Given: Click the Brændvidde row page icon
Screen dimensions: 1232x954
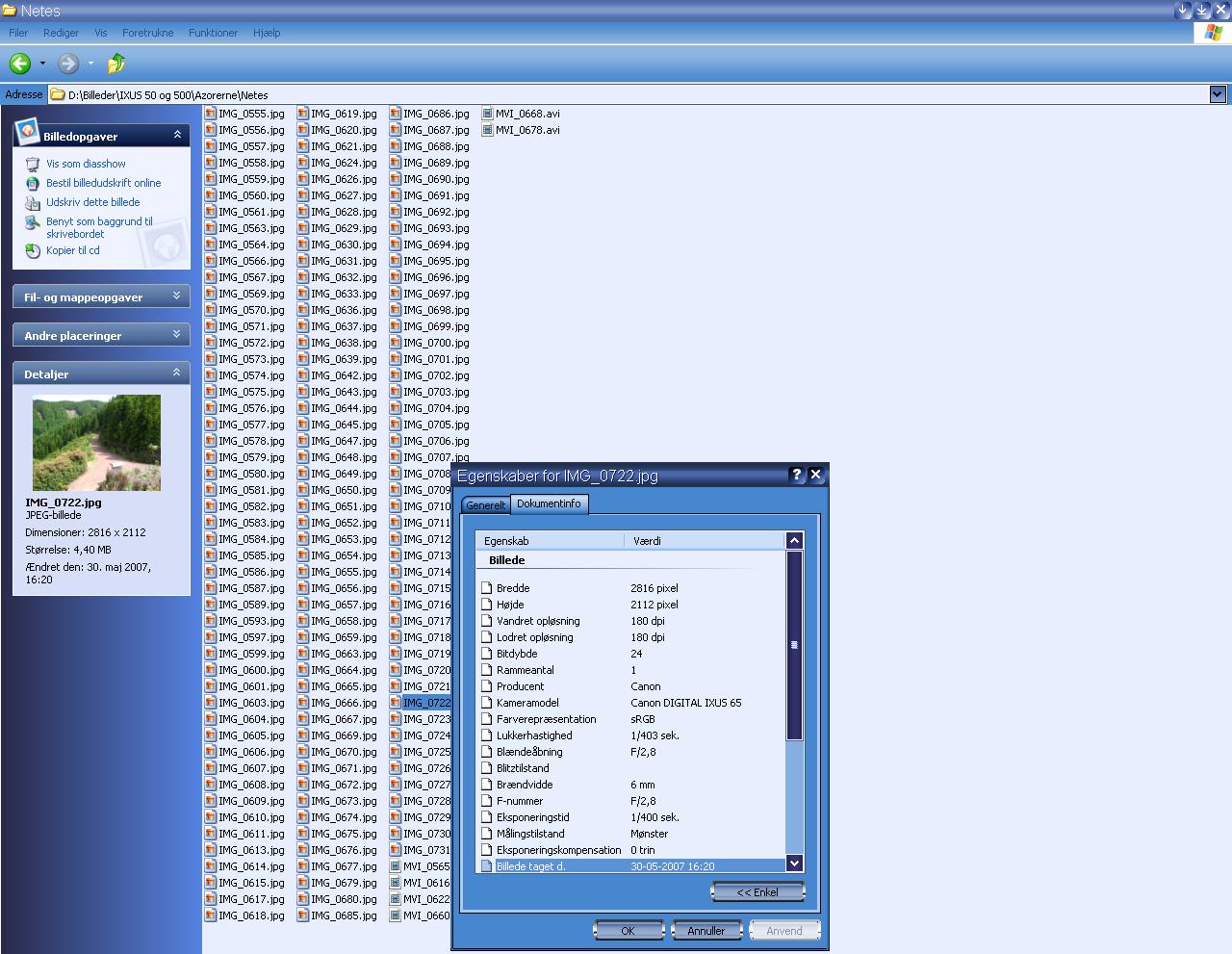Looking at the screenshot, I should click(x=486, y=785).
